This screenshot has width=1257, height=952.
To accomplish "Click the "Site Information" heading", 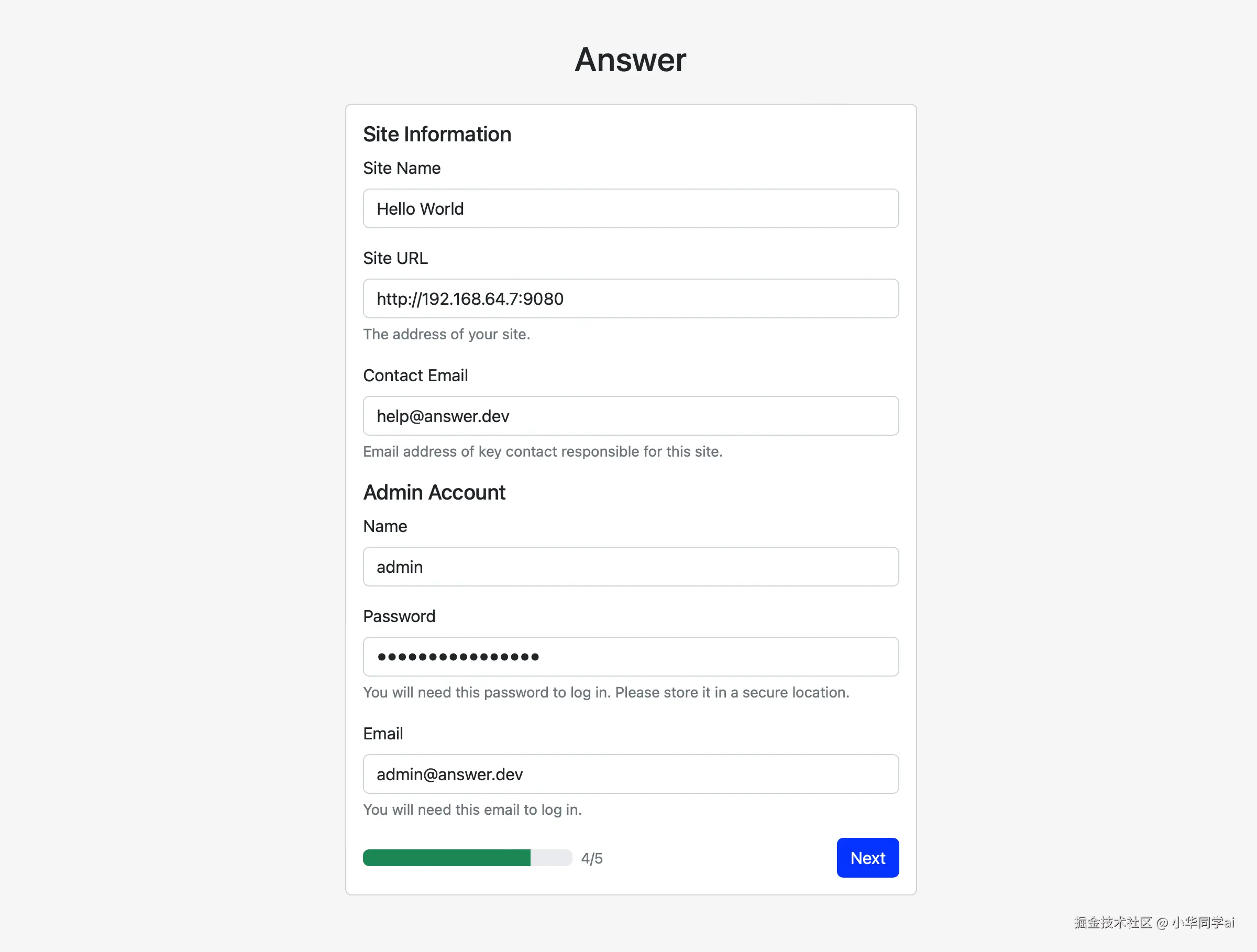I will click(x=437, y=134).
